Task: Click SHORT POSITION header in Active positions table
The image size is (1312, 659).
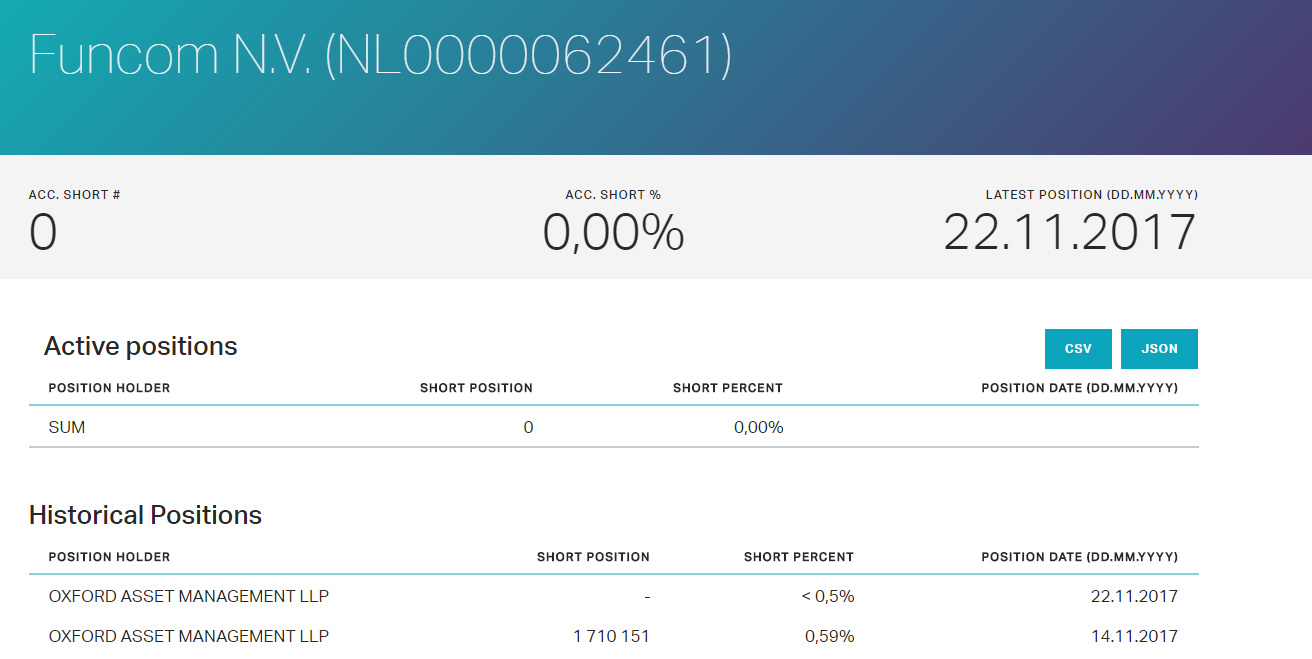Action: 476,388
